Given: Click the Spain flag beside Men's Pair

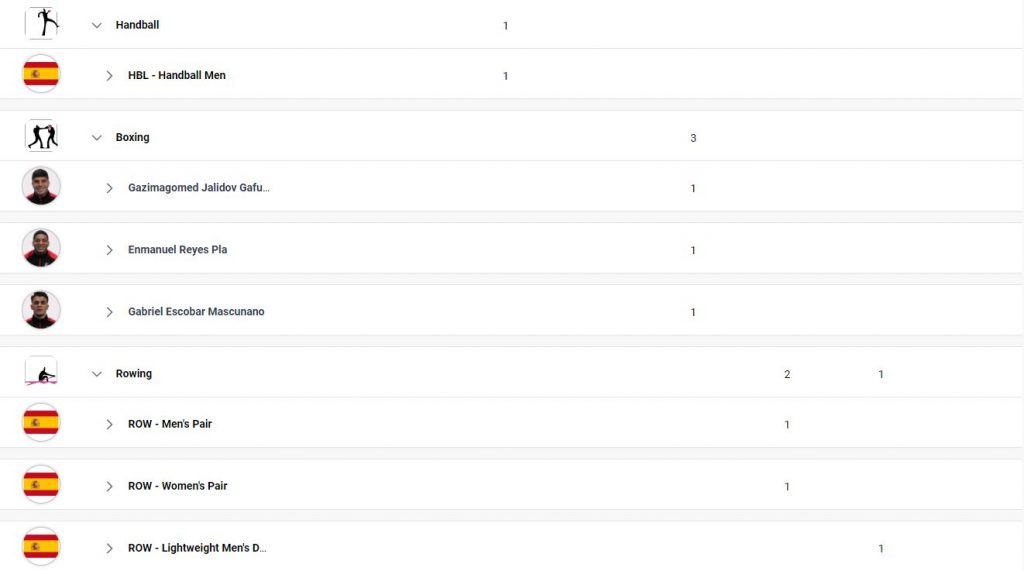Looking at the screenshot, I should 41,423.
